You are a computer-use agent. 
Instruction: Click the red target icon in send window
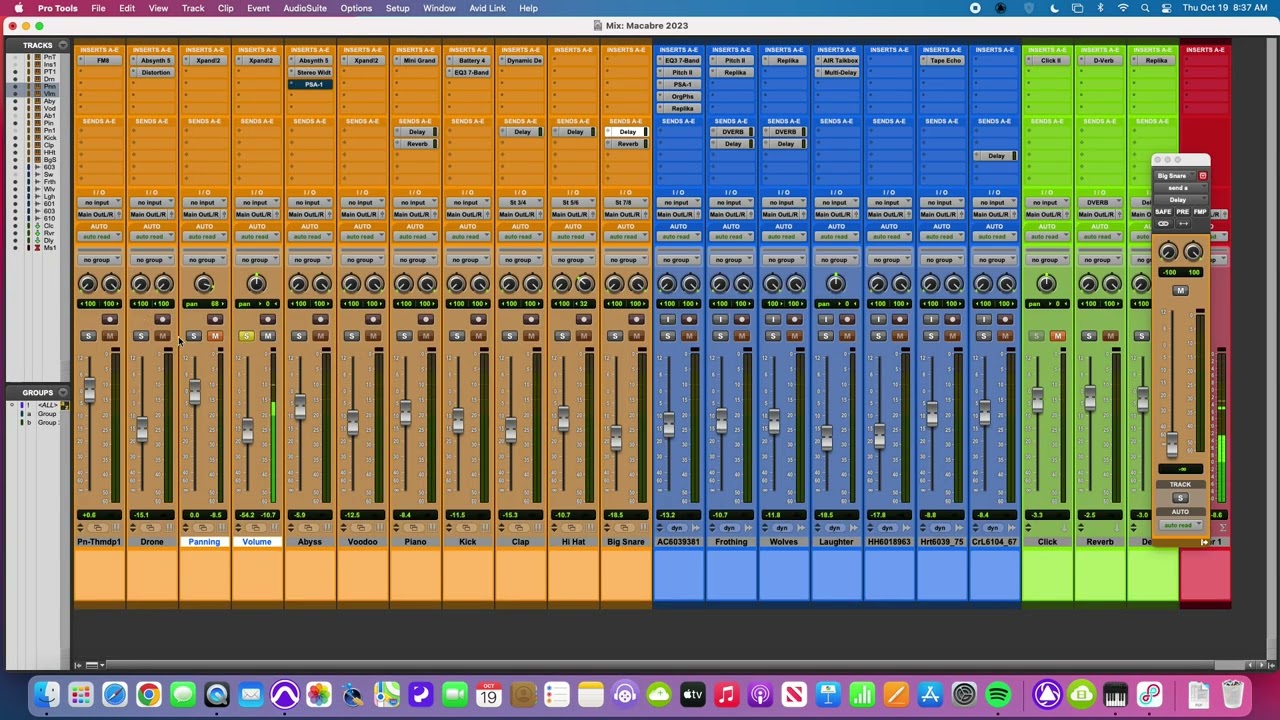click(1203, 176)
